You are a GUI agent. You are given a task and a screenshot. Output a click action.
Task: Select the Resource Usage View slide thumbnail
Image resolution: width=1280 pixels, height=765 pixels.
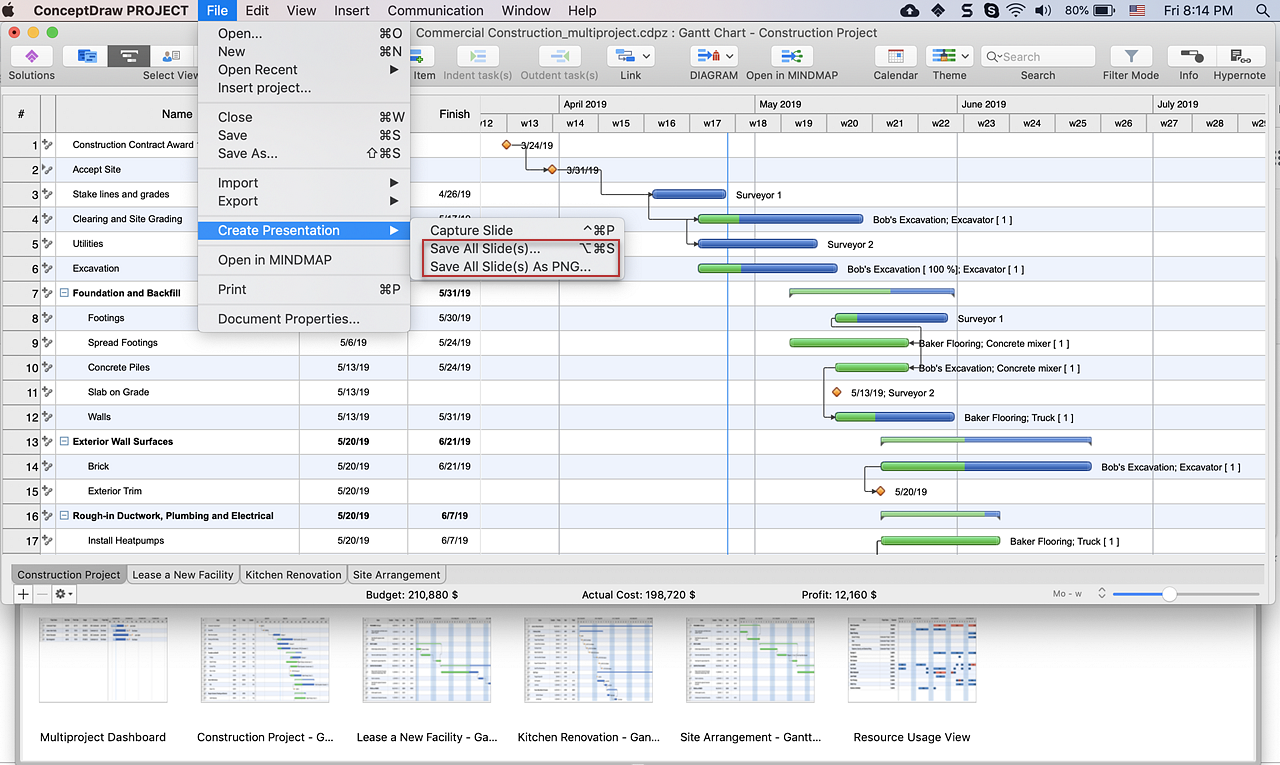[x=911, y=660]
